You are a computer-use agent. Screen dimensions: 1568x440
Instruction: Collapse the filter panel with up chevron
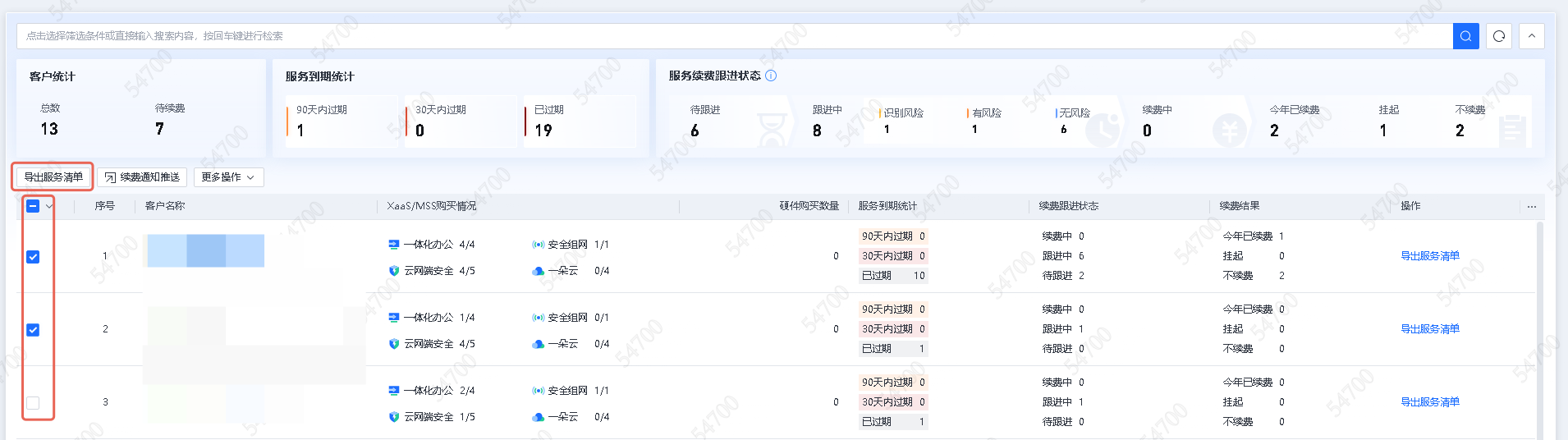point(1531,36)
